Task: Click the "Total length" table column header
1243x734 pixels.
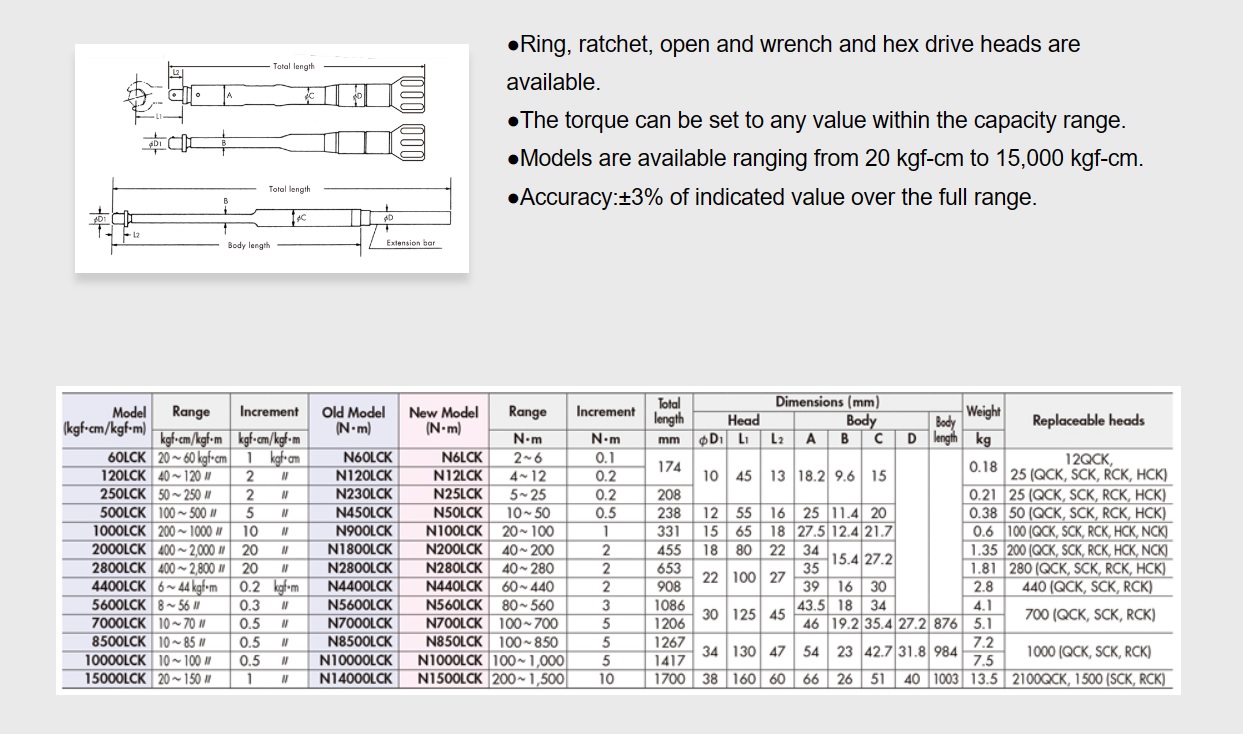Action: (x=669, y=411)
